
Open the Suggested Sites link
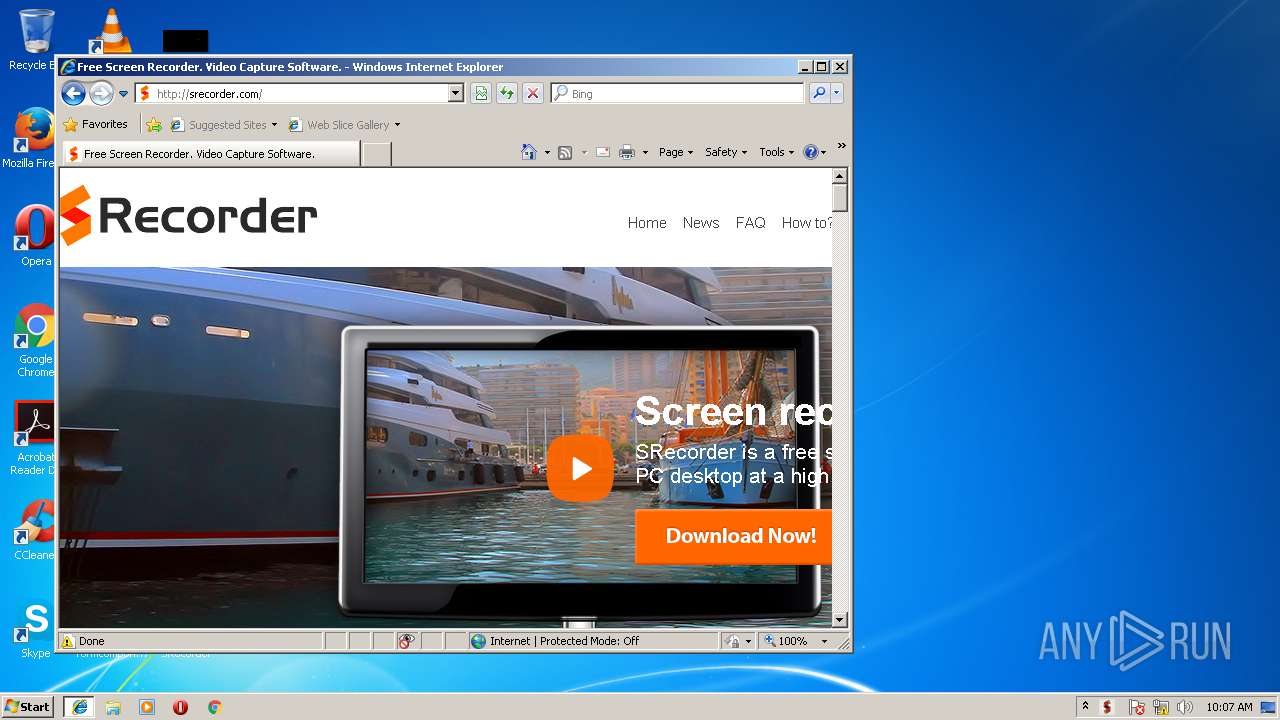coord(223,125)
